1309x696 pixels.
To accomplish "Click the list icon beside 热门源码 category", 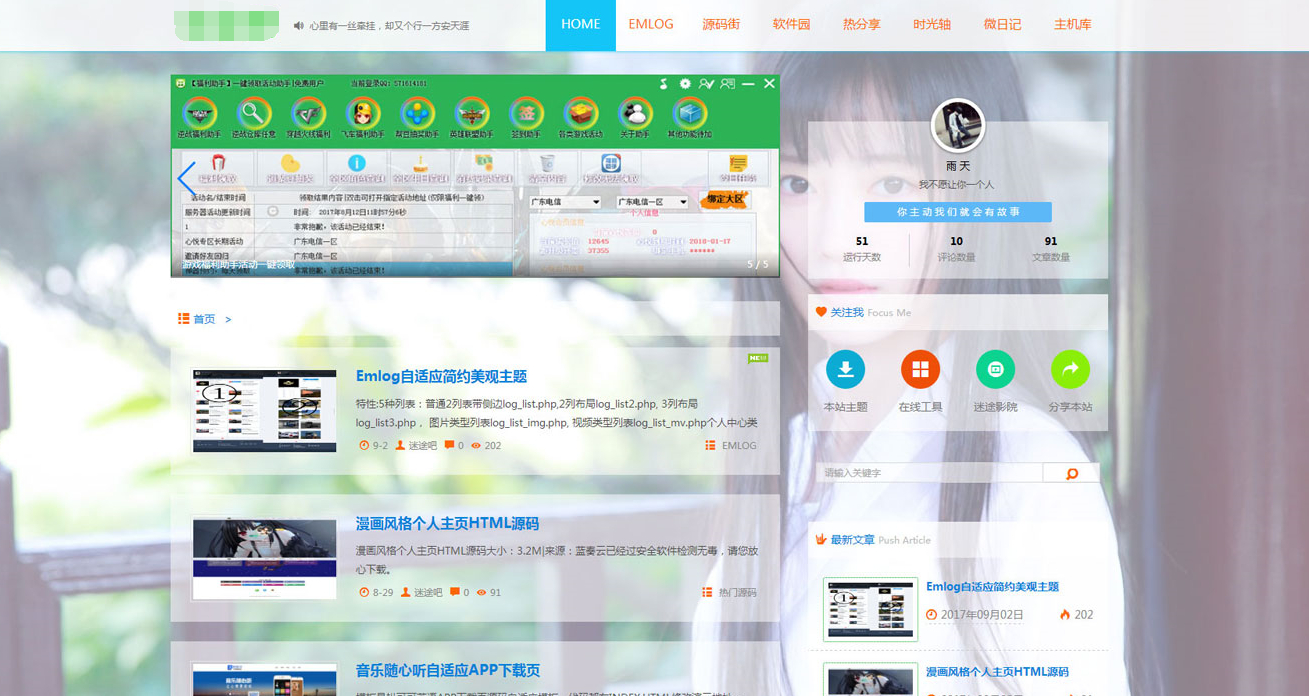I will click(x=707, y=593).
